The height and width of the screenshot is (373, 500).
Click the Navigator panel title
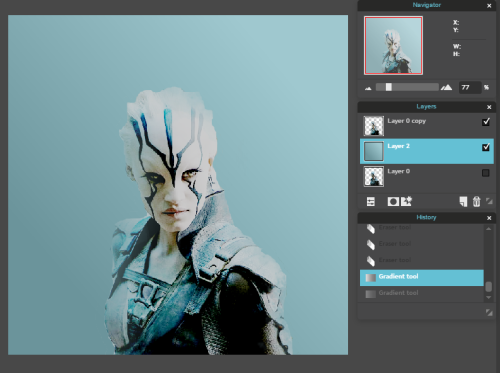pyautogui.click(x=427, y=5)
